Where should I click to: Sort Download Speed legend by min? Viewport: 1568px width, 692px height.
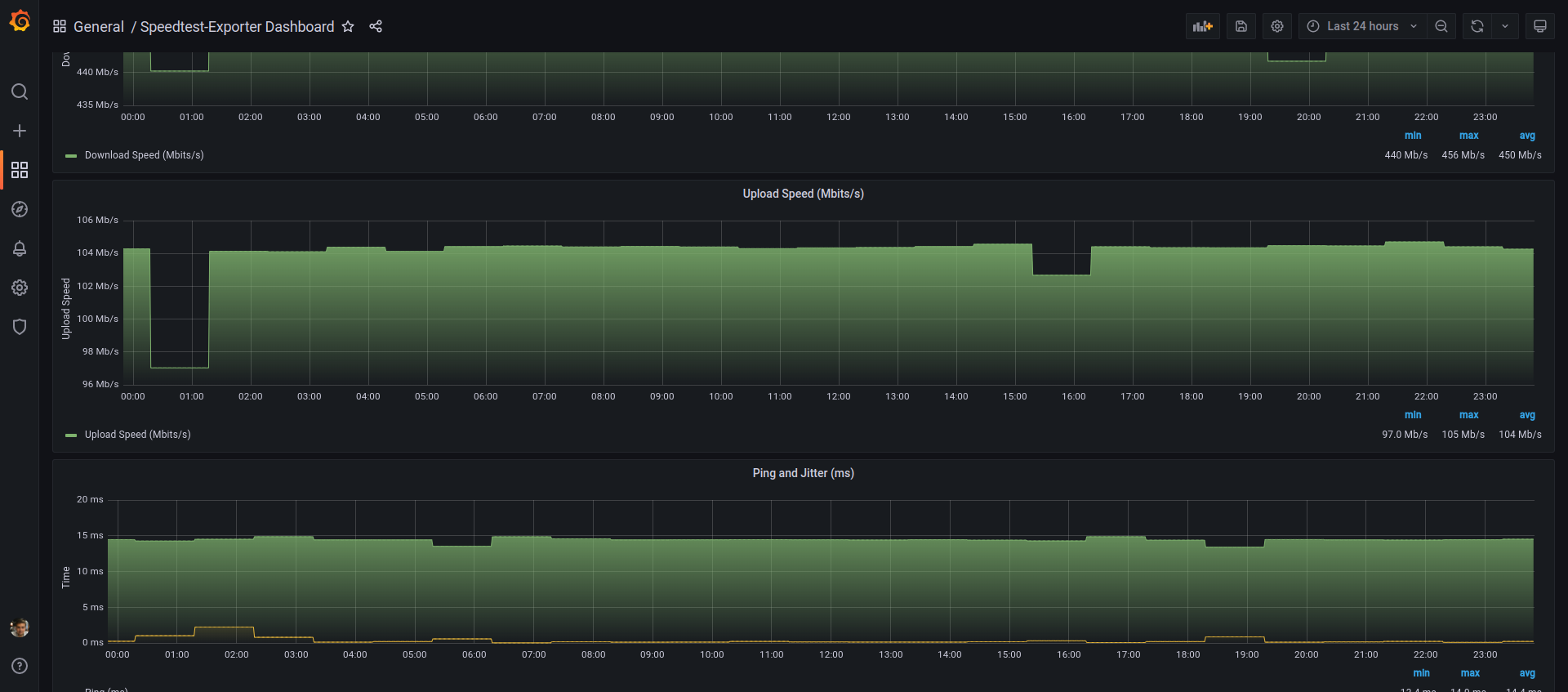(x=1413, y=136)
